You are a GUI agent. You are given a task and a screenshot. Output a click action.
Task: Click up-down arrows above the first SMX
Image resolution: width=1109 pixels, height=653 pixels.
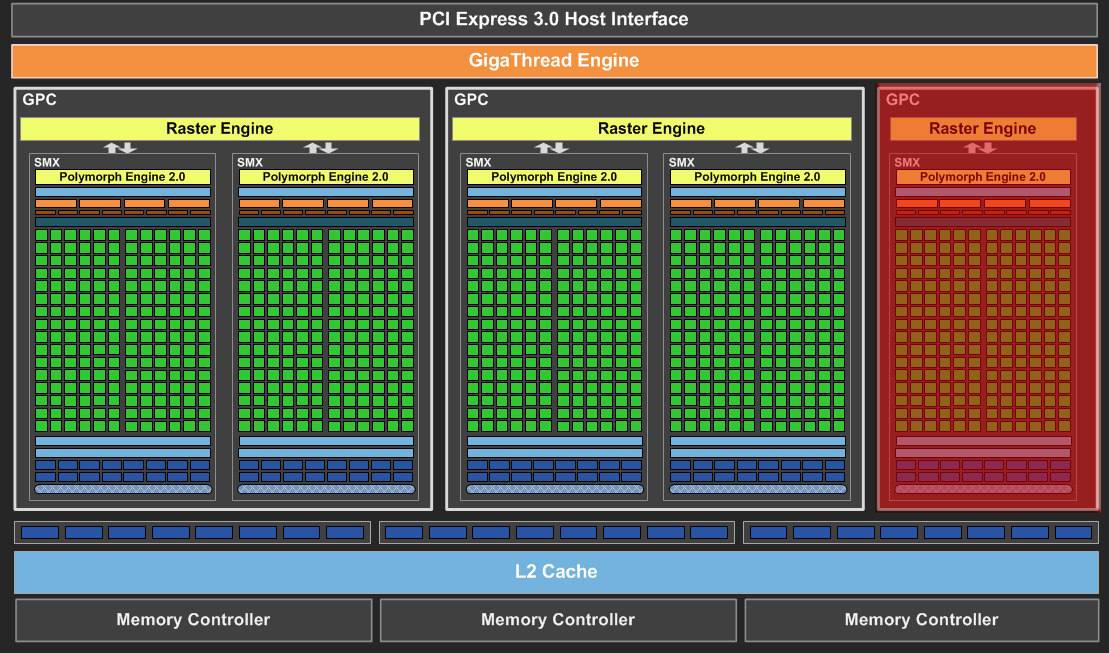[x=120, y=147]
